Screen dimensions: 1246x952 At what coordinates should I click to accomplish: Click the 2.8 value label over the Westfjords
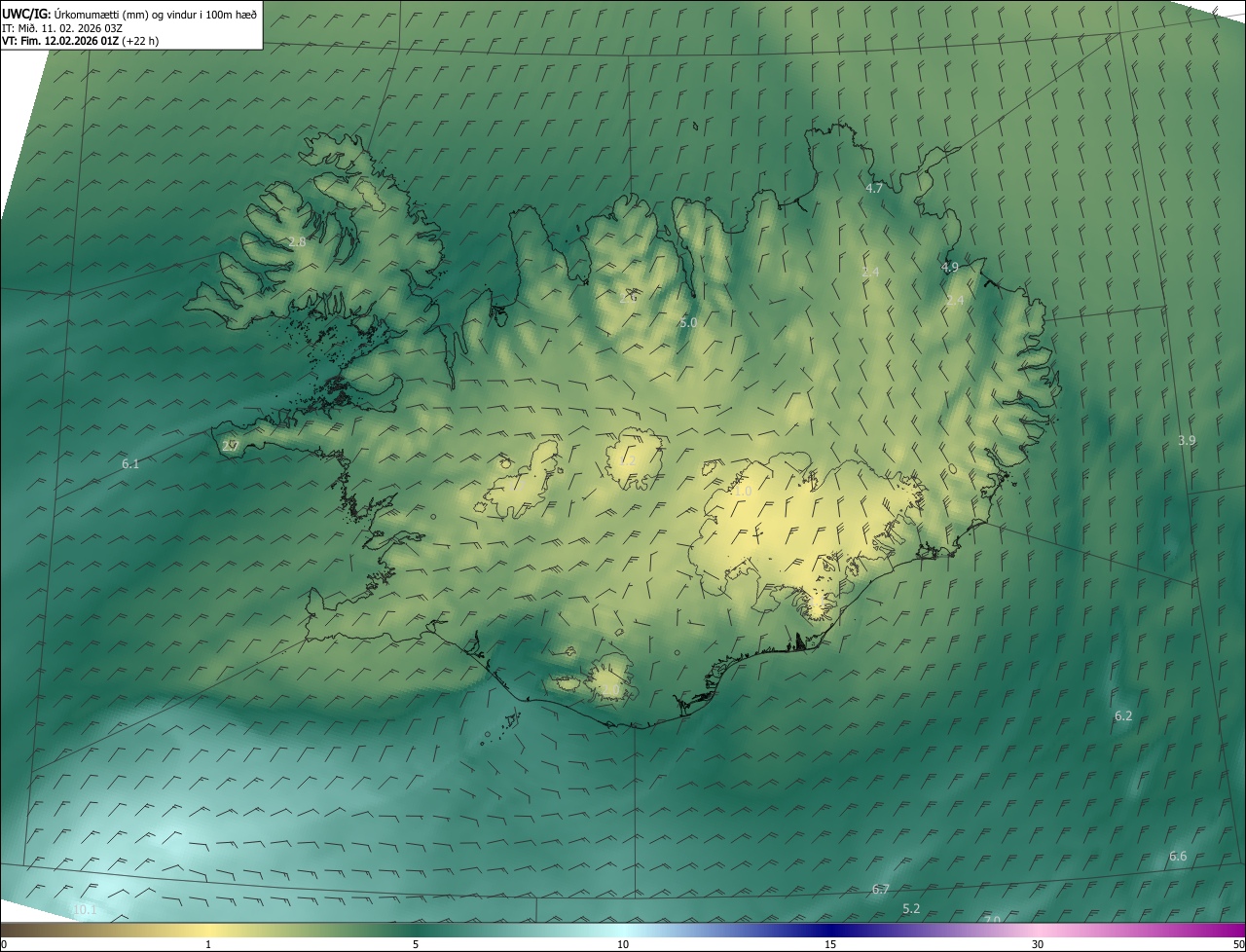coord(297,241)
